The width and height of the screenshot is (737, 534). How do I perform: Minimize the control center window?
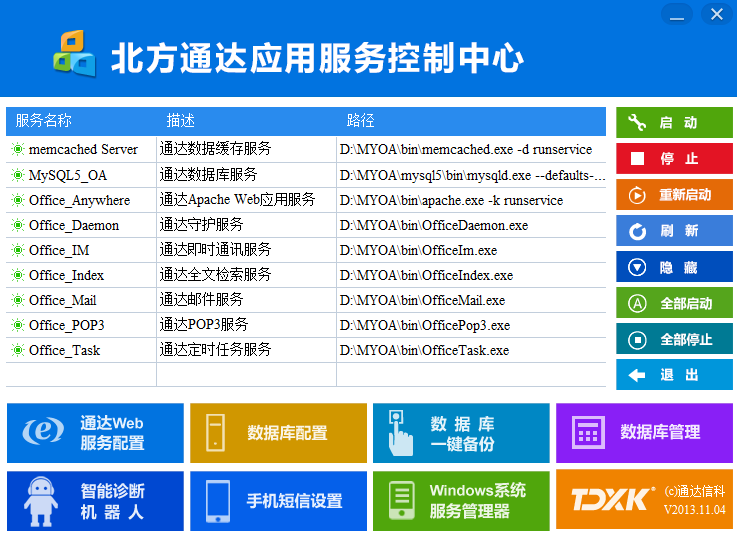pyautogui.click(x=677, y=14)
